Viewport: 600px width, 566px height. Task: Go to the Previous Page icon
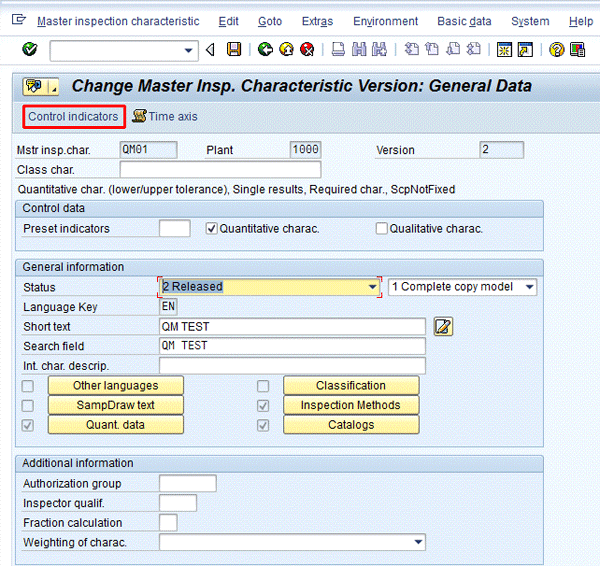[x=432, y=49]
